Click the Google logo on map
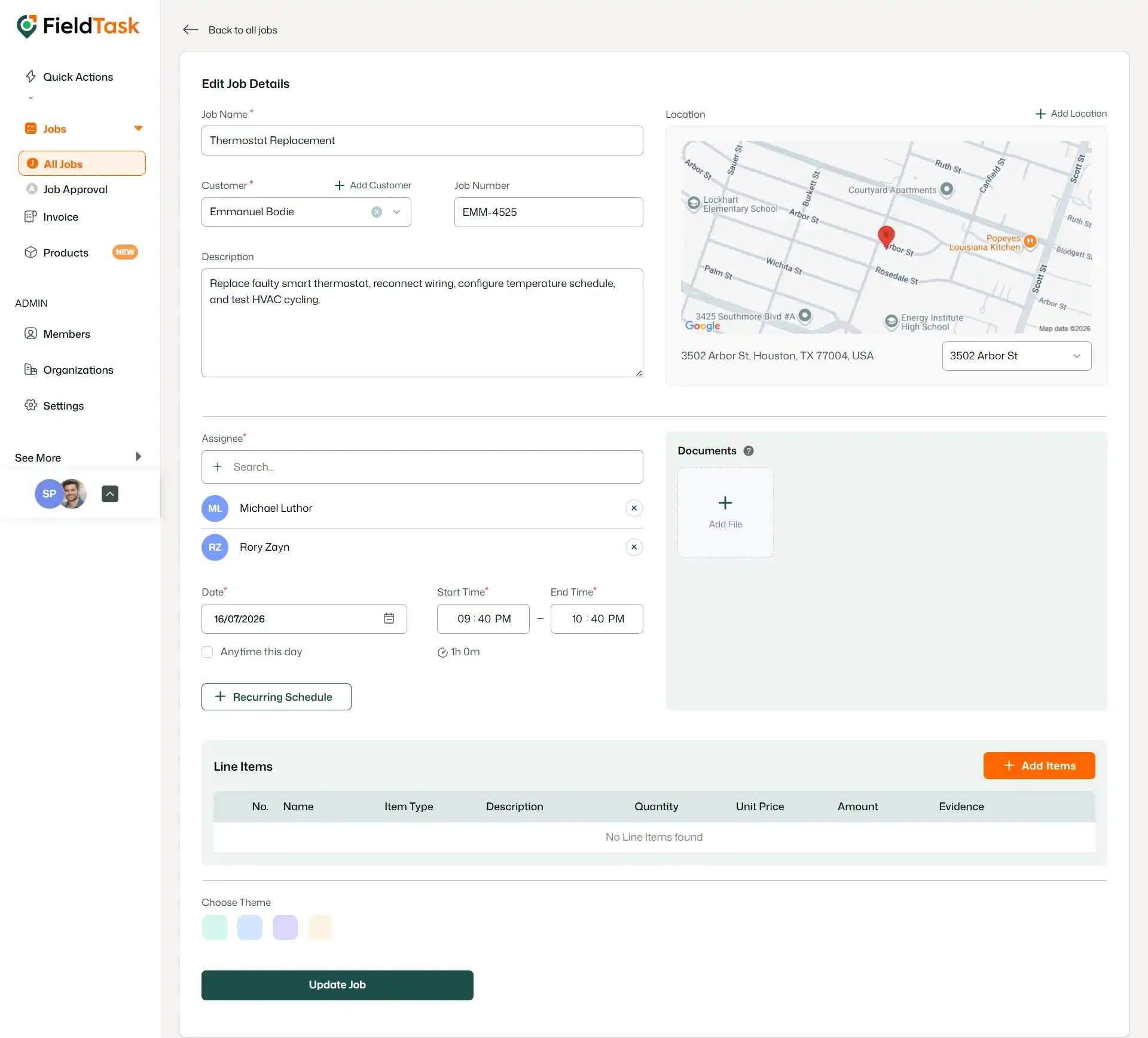 (703, 326)
